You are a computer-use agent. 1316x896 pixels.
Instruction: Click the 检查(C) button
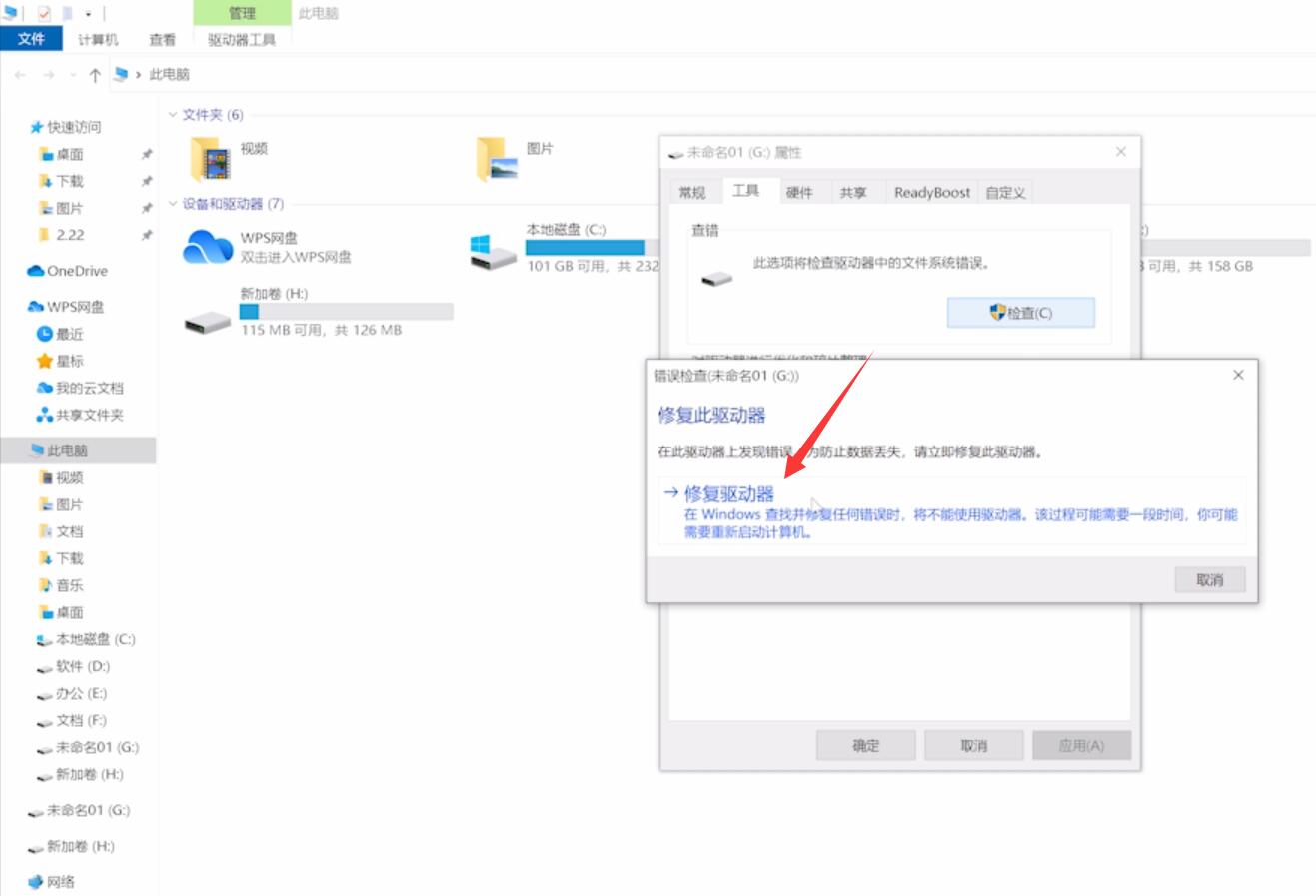tap(1020, 313)
